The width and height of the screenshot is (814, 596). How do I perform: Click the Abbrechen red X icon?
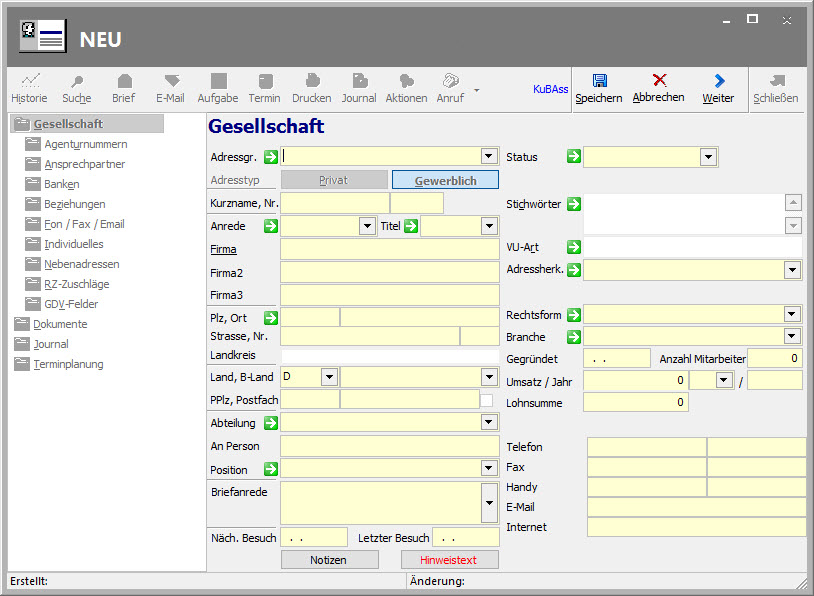point(658,81)
